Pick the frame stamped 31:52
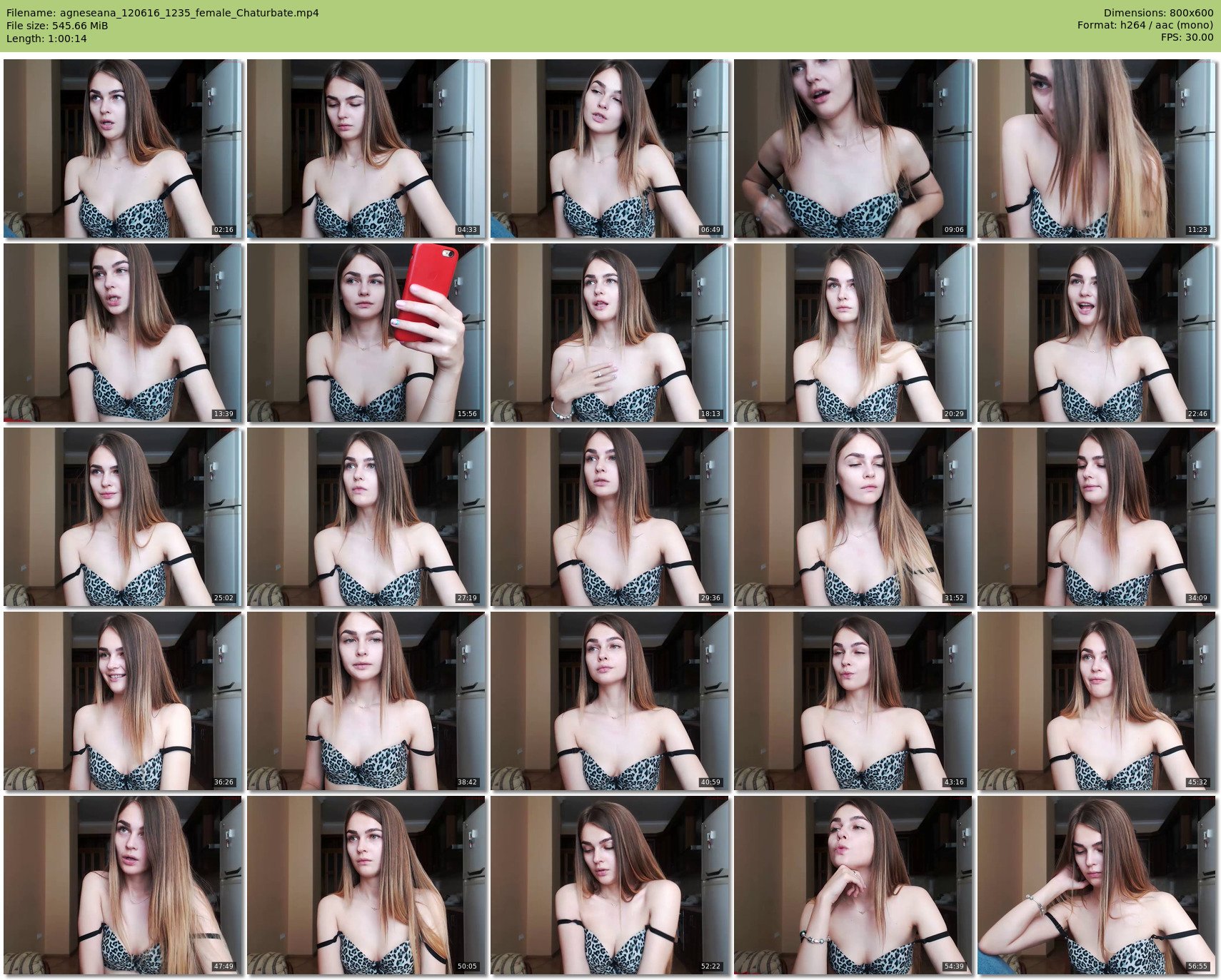 pyautogui.click(x=853, y=517)
